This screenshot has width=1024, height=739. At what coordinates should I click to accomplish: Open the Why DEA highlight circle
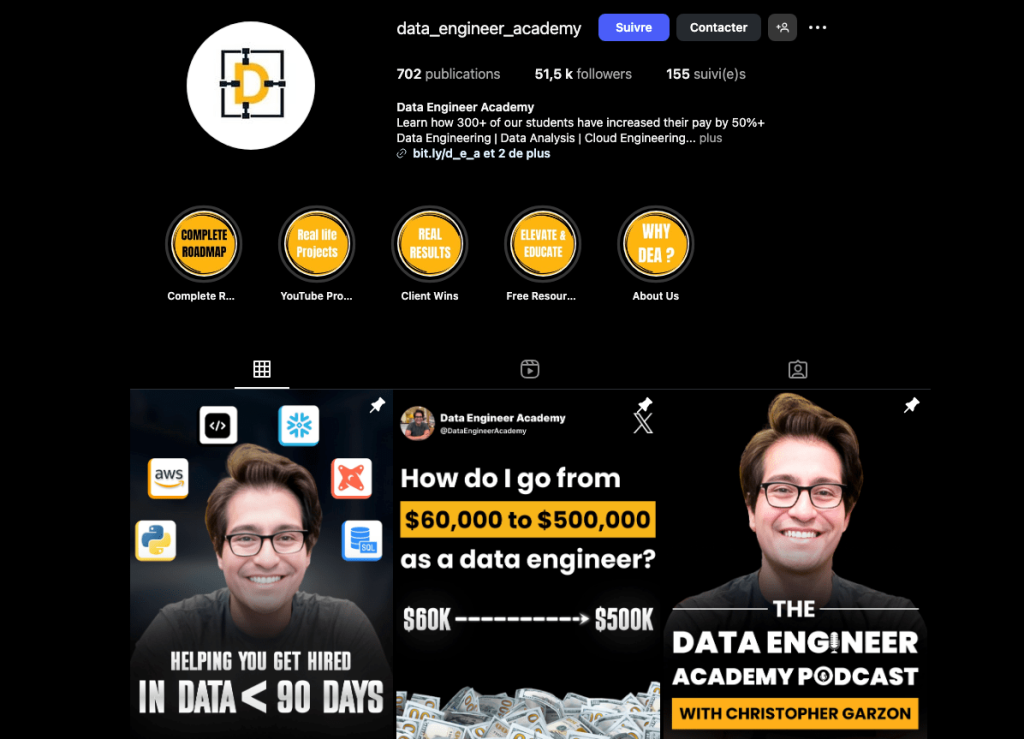[656, 244]
